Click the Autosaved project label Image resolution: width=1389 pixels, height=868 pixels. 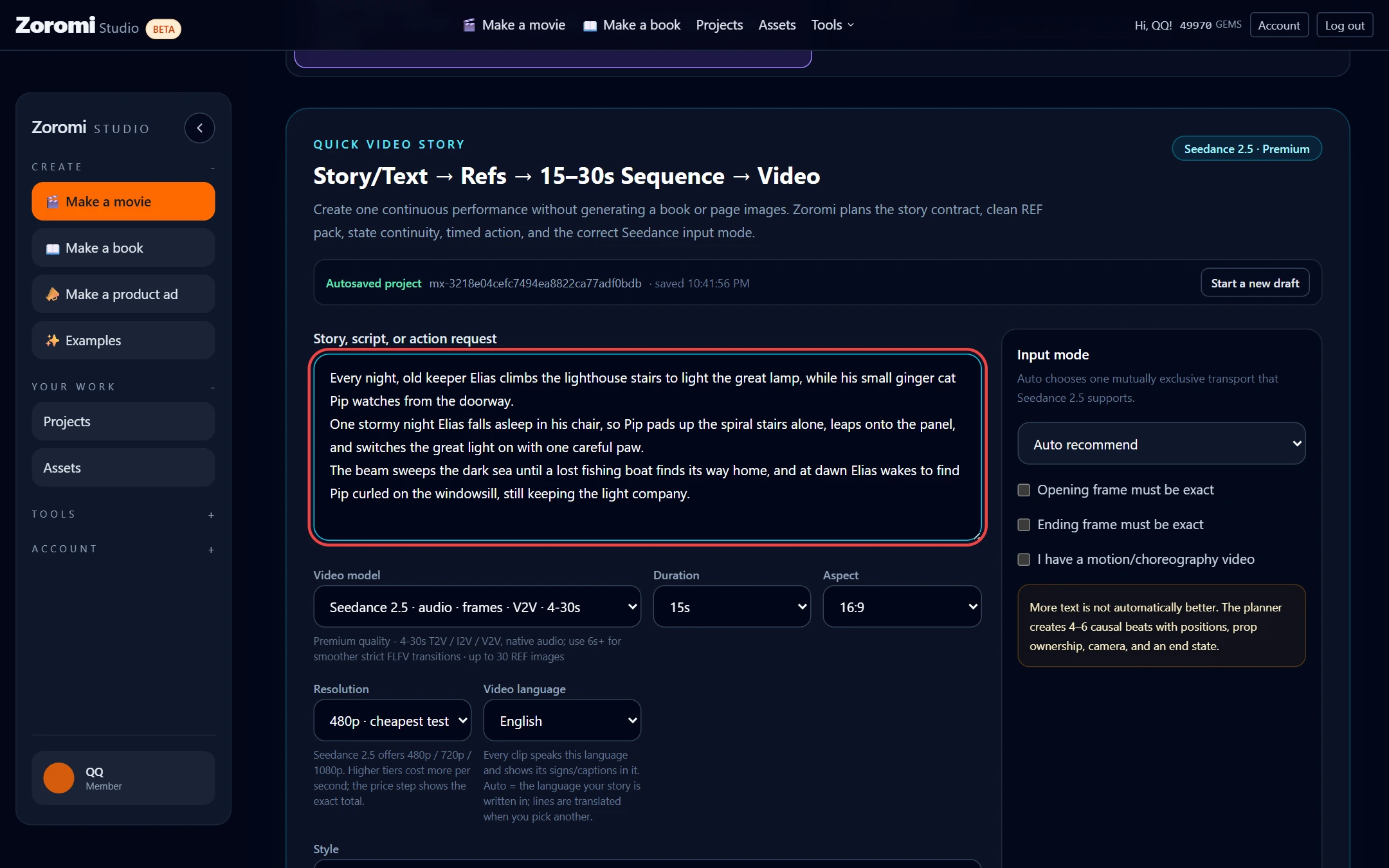click(374, 284)
